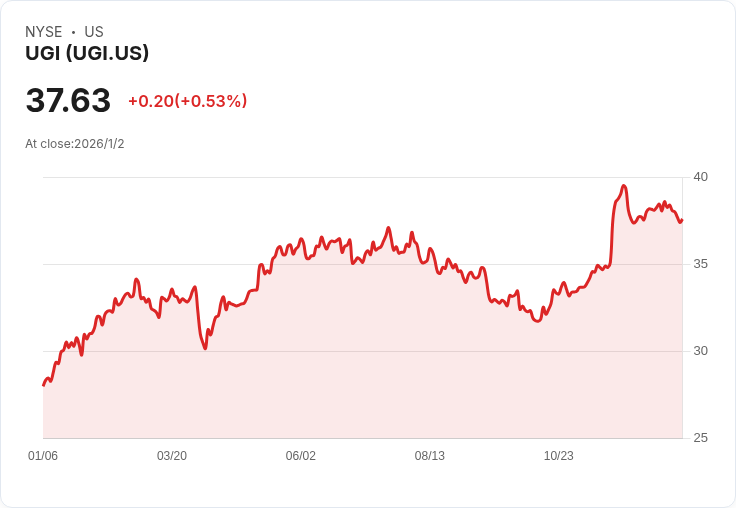The height and width of the screenshot is (508, 736).
Task: Click the 01/06 date axis label
Action: (43, 455)
